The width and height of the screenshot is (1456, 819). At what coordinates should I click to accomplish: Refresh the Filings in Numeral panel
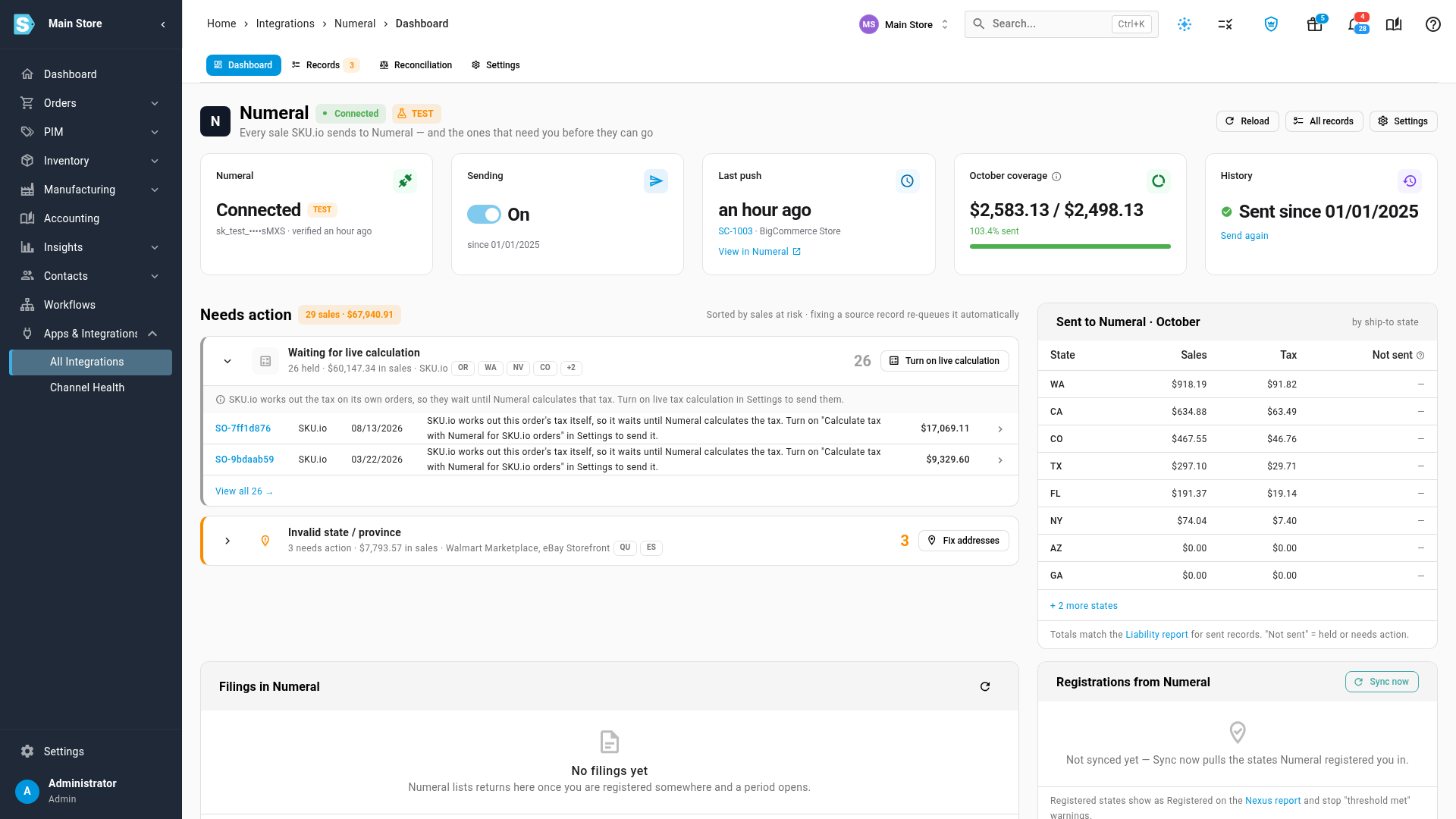pos(985,686)
